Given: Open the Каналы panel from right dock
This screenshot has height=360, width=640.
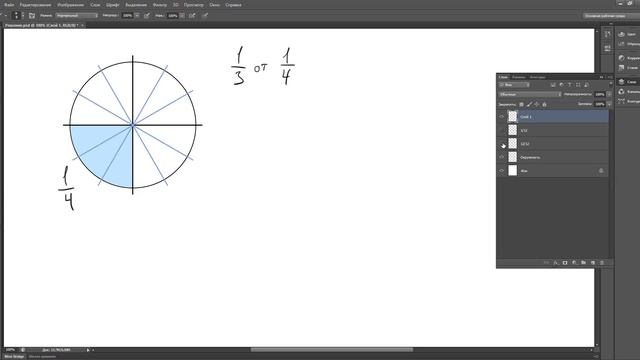Looking at the screenshot, I should [628, 91].
